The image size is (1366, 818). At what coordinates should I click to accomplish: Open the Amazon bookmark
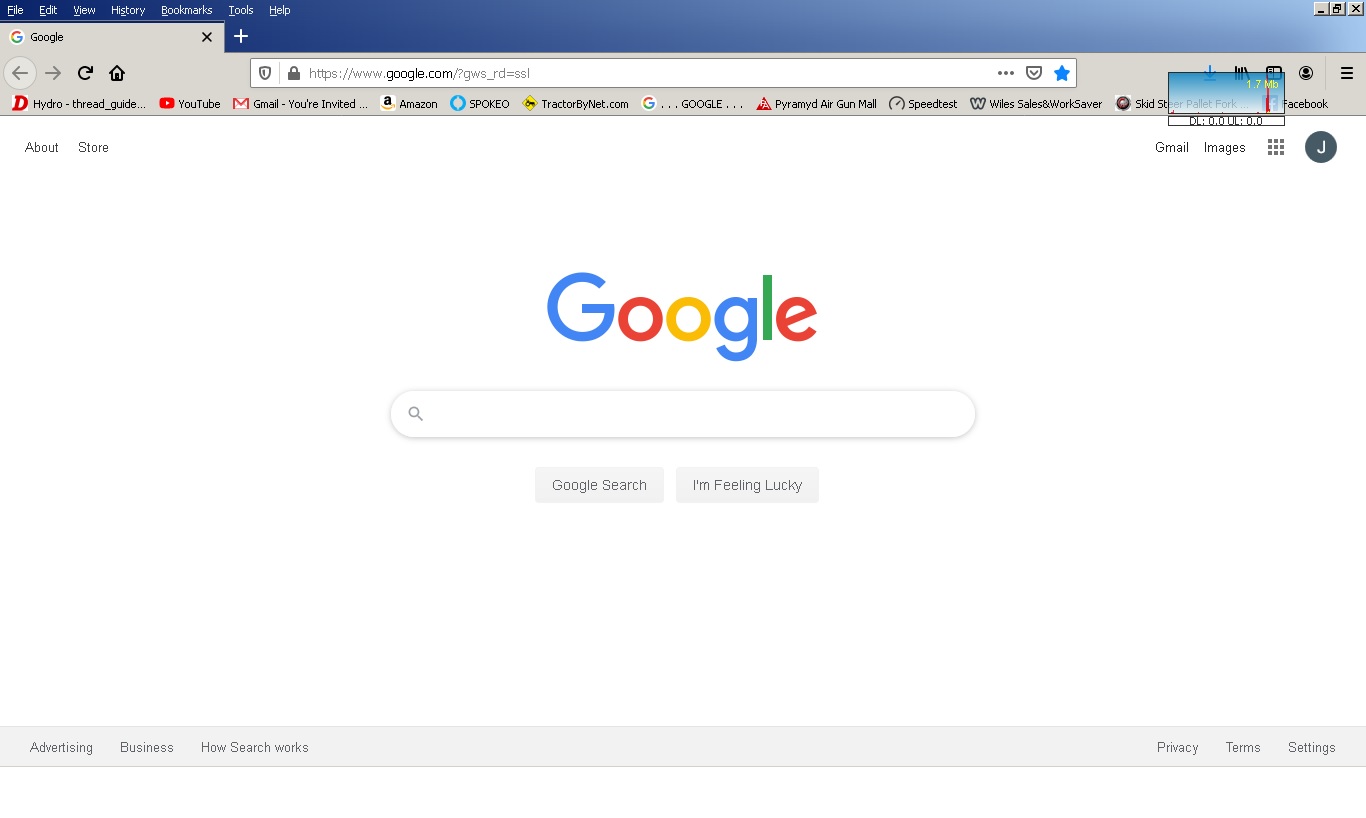click(409, 103)
